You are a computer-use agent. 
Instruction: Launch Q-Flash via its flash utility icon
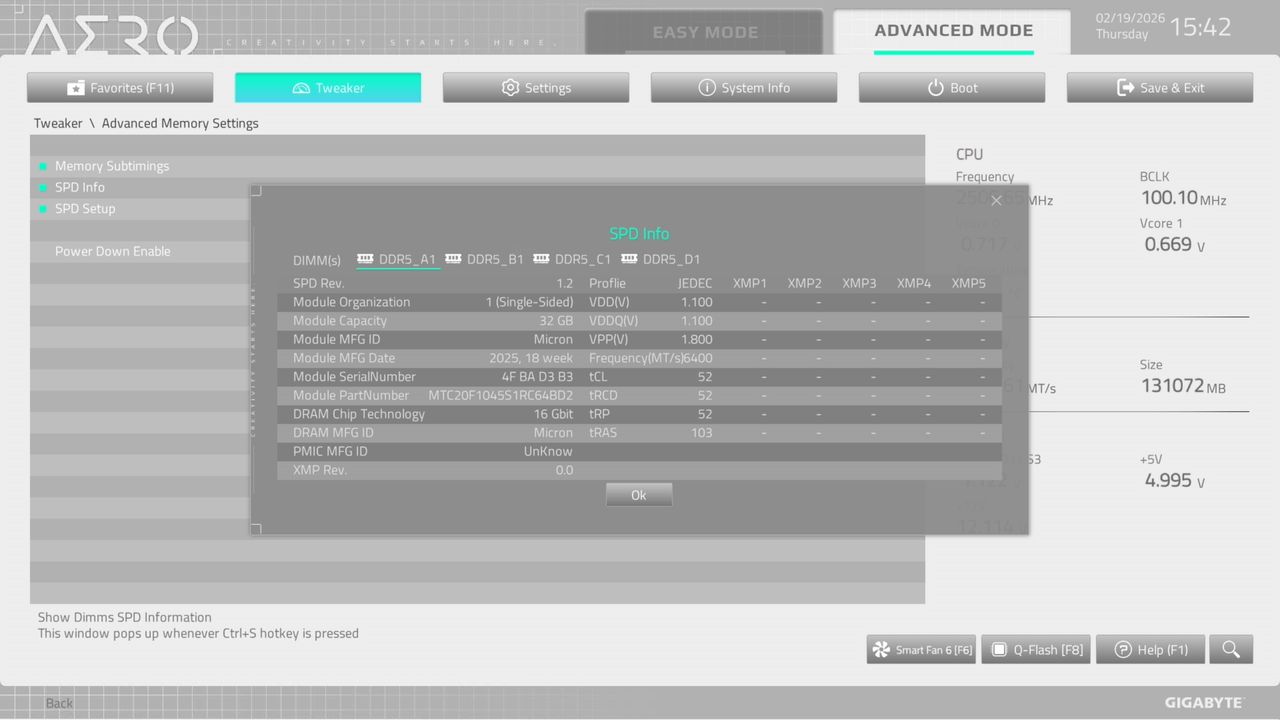[x=998, y=649]
